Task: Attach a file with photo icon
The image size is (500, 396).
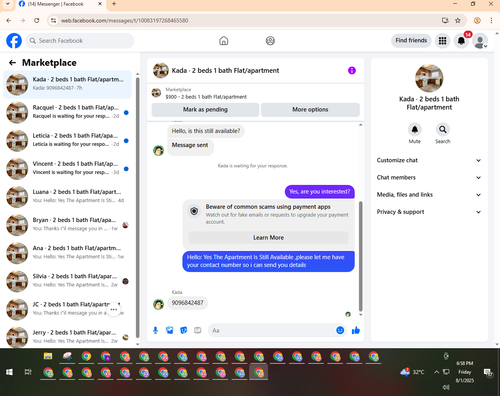Action: pos(170,330)
